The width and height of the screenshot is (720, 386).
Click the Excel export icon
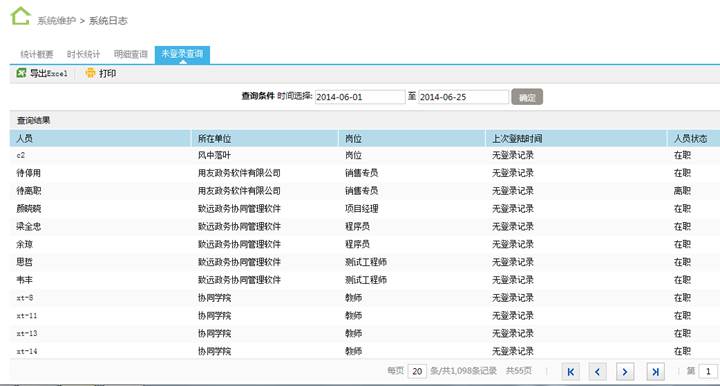(x=21, y=73)
